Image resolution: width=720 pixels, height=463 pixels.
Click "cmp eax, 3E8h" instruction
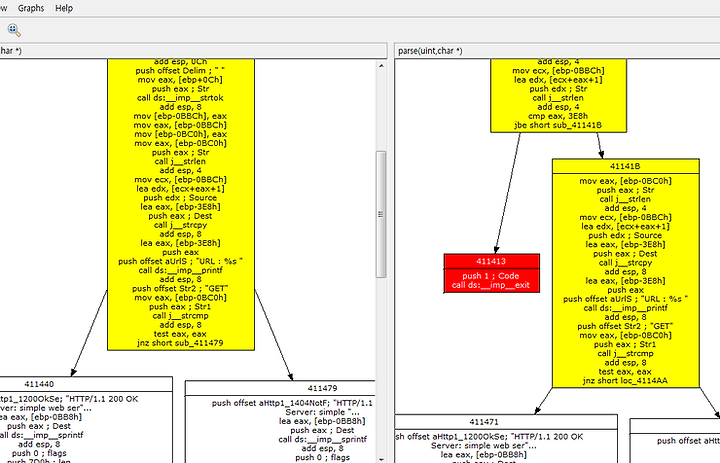tap(558, 116)
